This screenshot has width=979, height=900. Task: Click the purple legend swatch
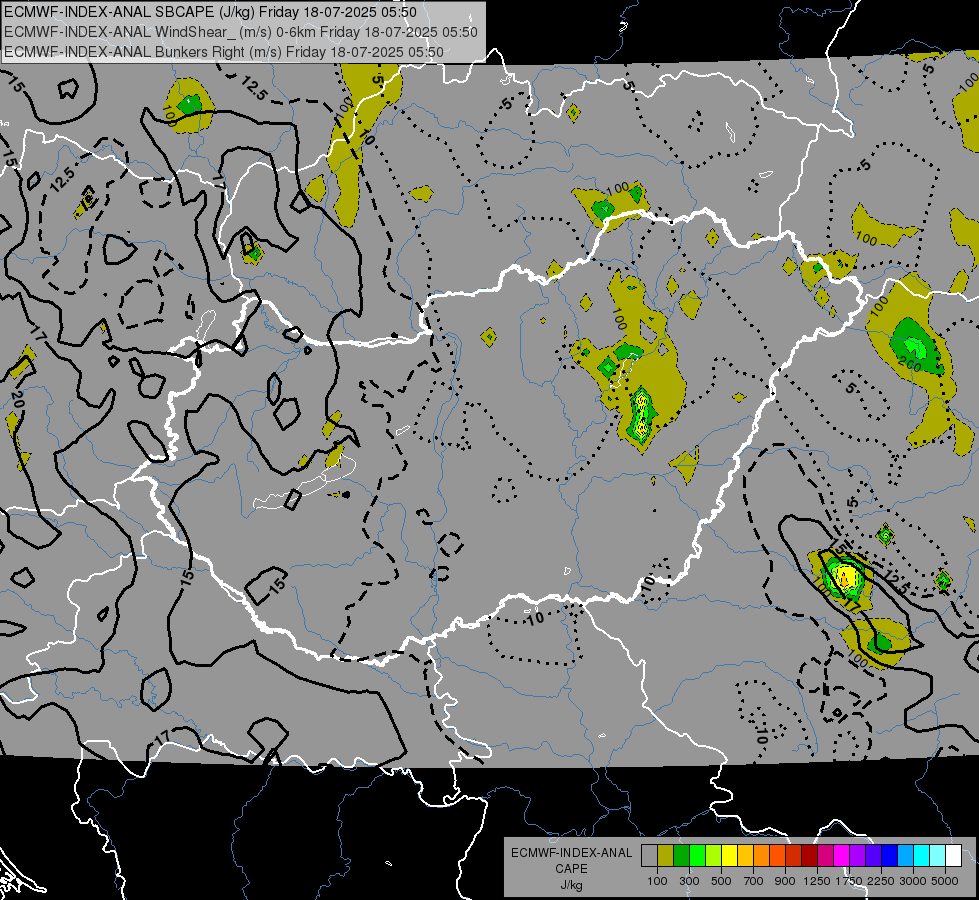857,856
